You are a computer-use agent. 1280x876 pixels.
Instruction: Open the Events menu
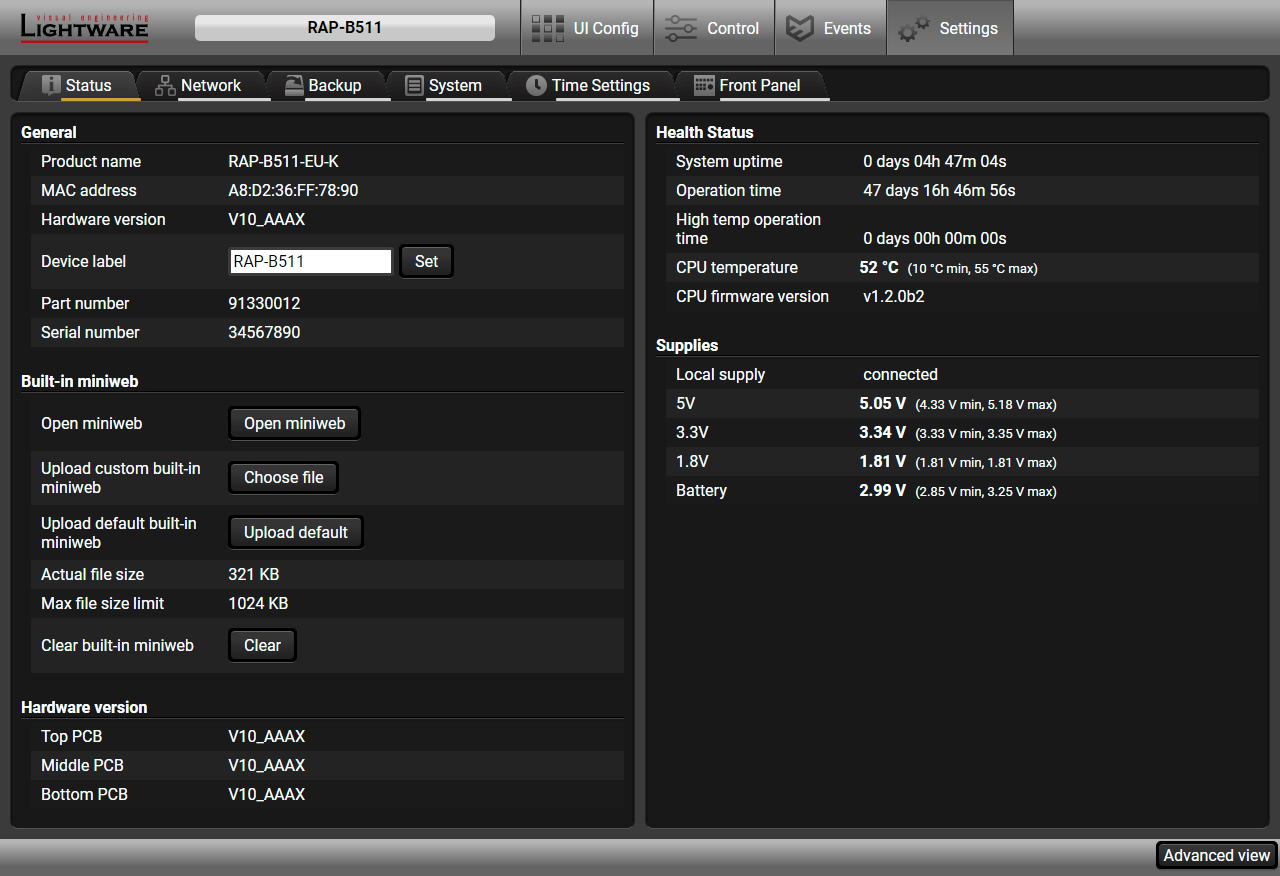[830, 28]
